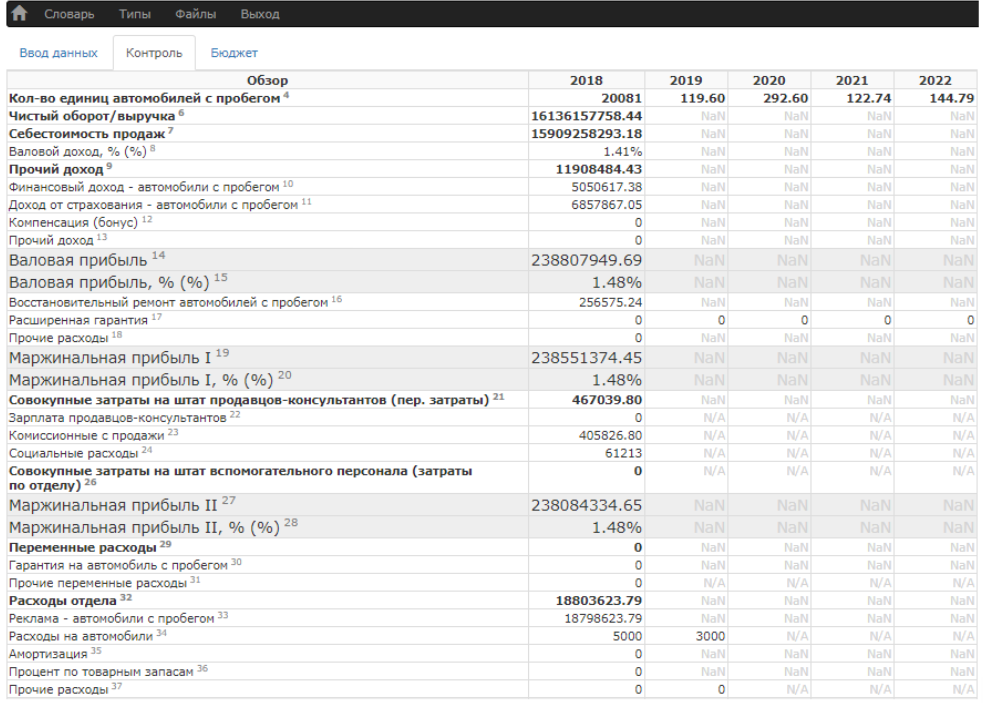Select the value 144.79 for 2022
The width and height of the screenshot is (983, 703).
[x=952, y=98]
